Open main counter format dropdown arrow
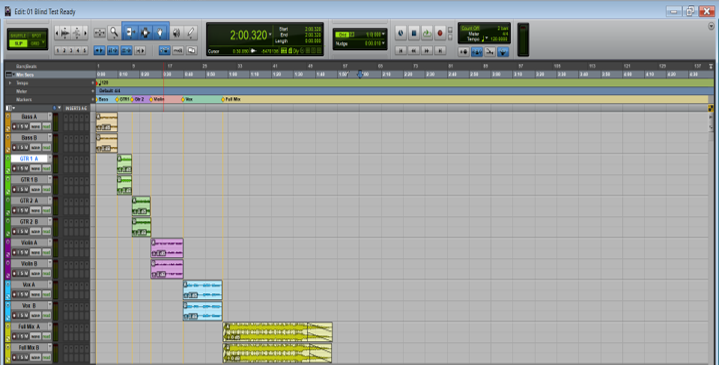Screen dimensions: 719x365 pyautogui.click(x=271, y=35)
